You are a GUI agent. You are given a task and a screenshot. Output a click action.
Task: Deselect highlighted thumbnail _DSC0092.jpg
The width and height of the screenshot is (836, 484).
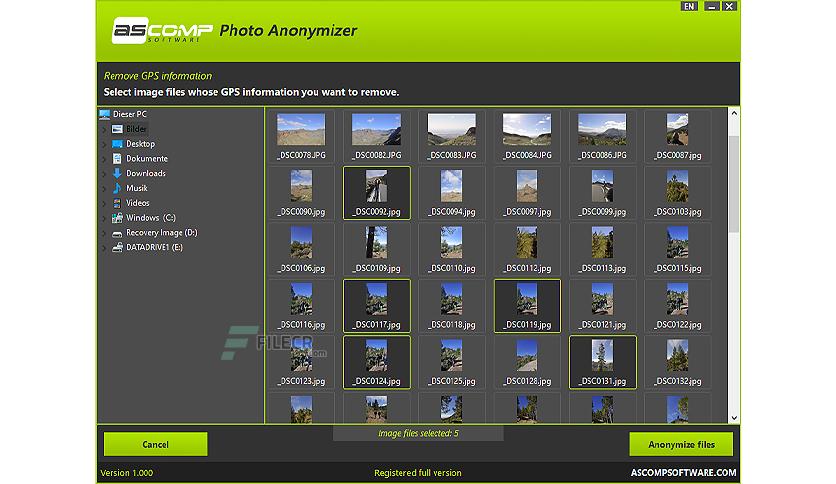coord(376,193)
